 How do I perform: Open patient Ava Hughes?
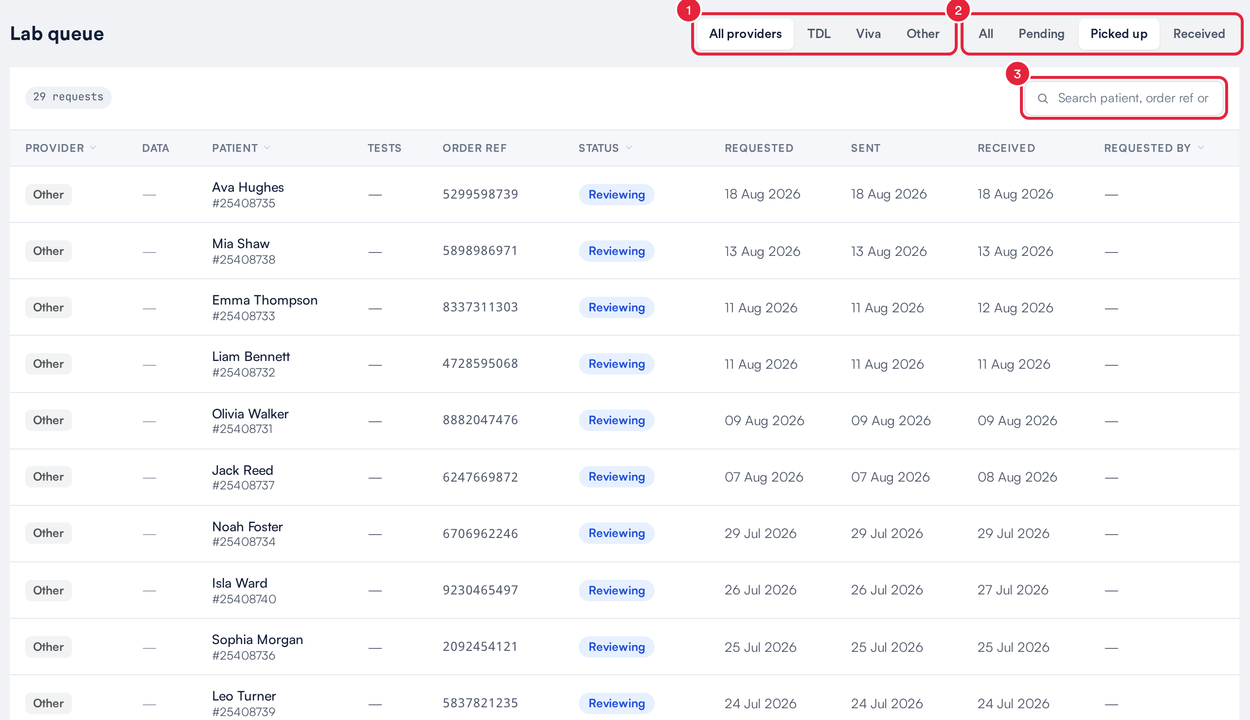pyautogui.click(x=248, y=187)
